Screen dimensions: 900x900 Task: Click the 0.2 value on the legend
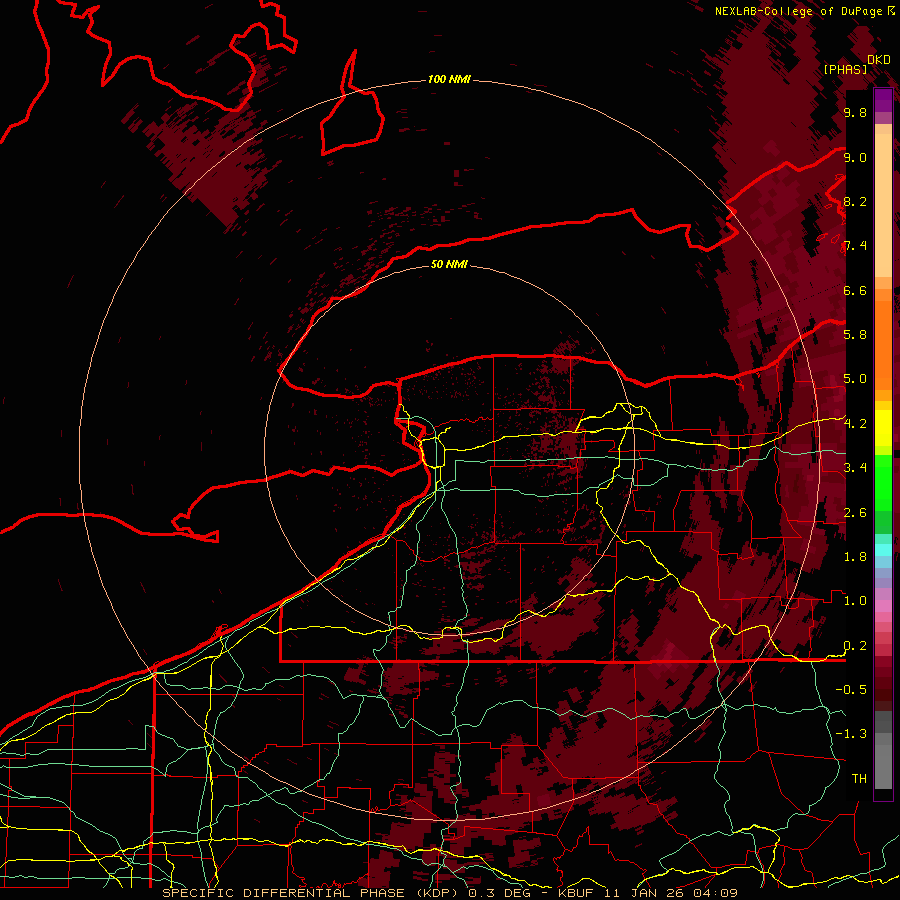click(855, 646)
